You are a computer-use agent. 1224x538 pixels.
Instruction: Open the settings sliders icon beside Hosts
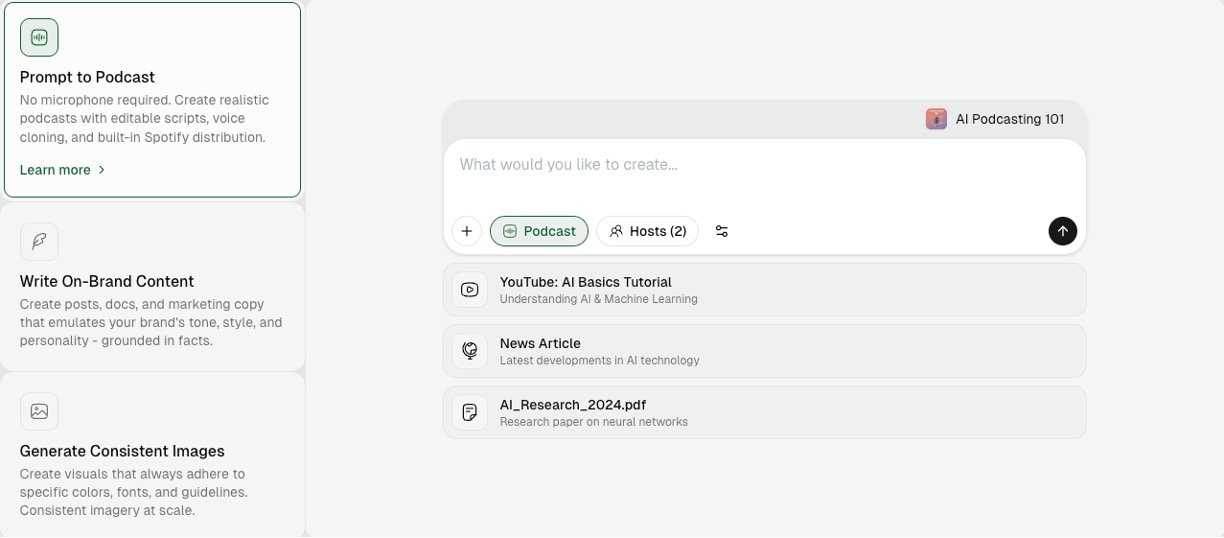(722, 231)
